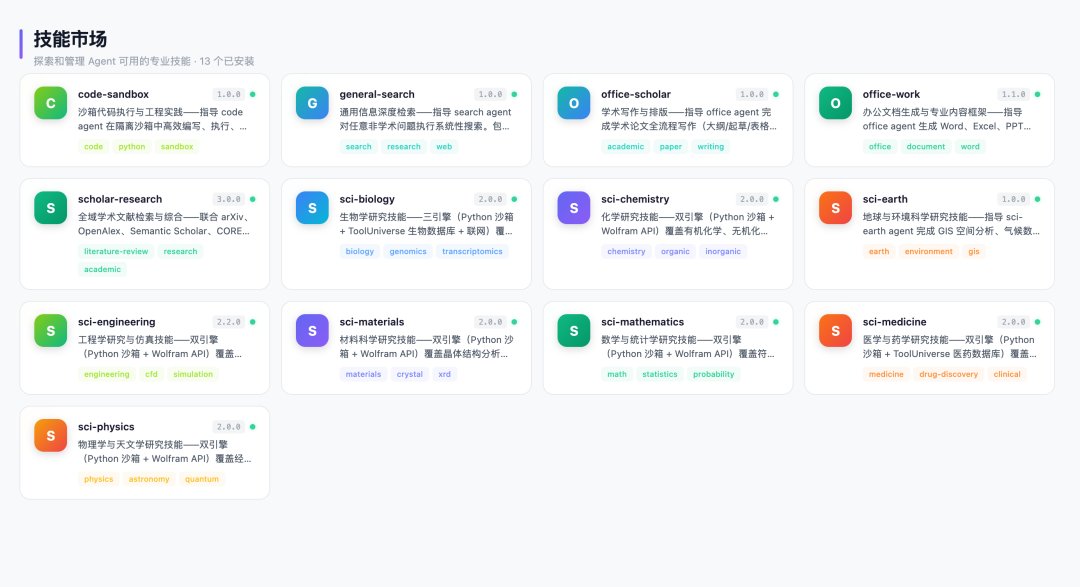The image size is (1080, 587).
Task: Select the 'genomics' tag on sci-biology
Action: click(408, 252)
